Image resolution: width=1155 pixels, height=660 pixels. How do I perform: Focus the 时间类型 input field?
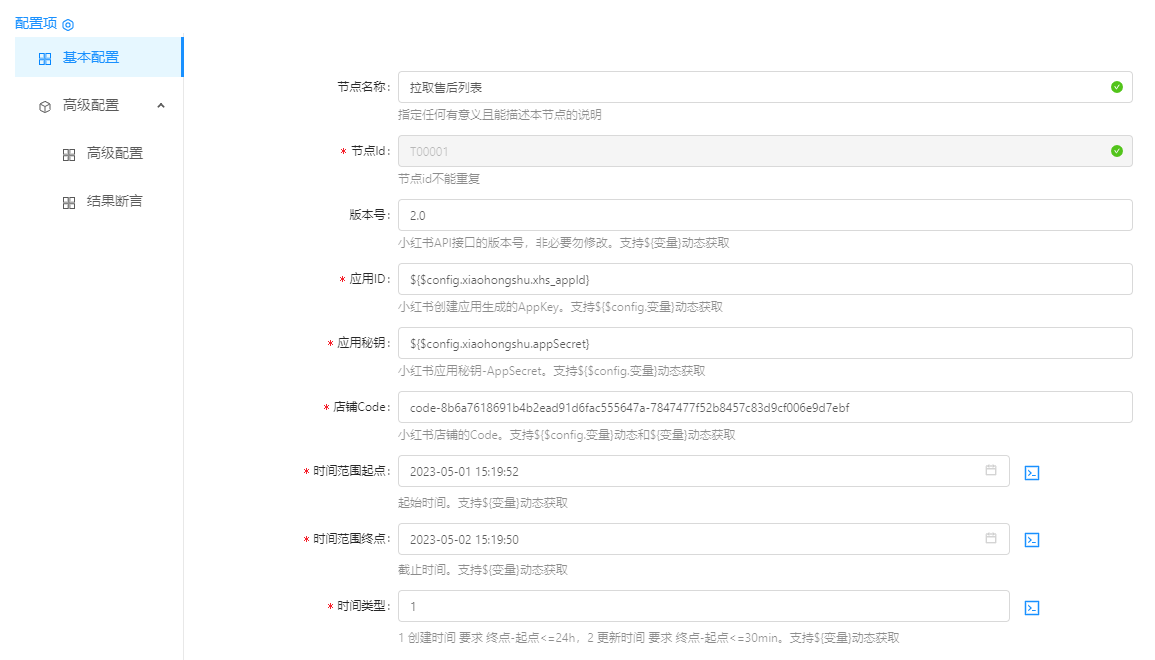pyautogui.click(x=702, y=606)
